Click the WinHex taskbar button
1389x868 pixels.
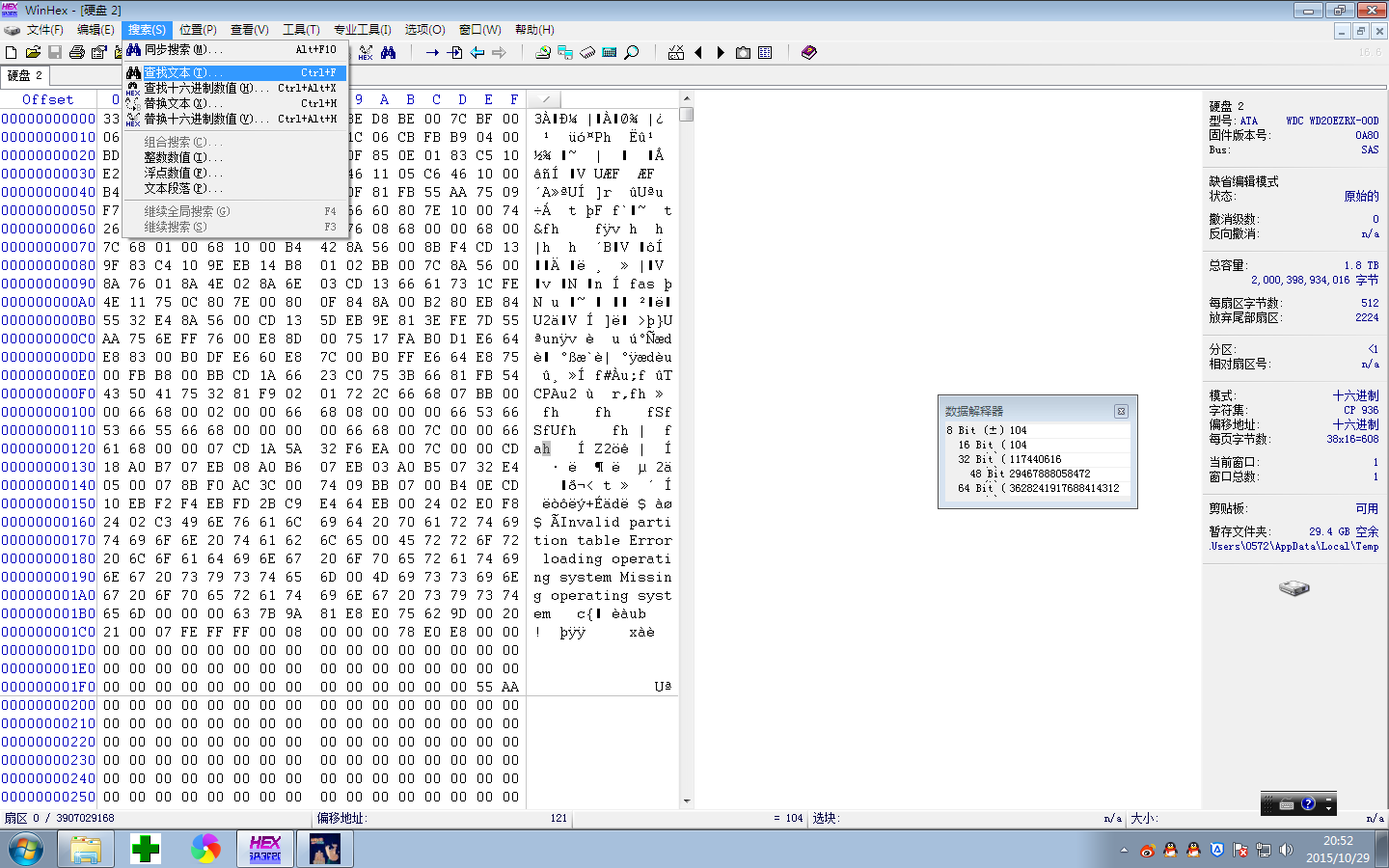pos(265,849)
